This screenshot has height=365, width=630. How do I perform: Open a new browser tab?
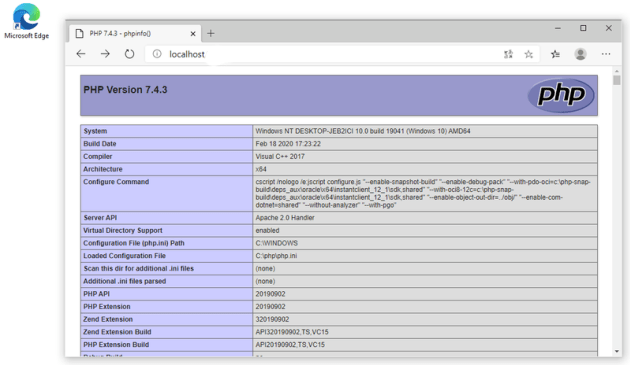click(x=211, y=34)
